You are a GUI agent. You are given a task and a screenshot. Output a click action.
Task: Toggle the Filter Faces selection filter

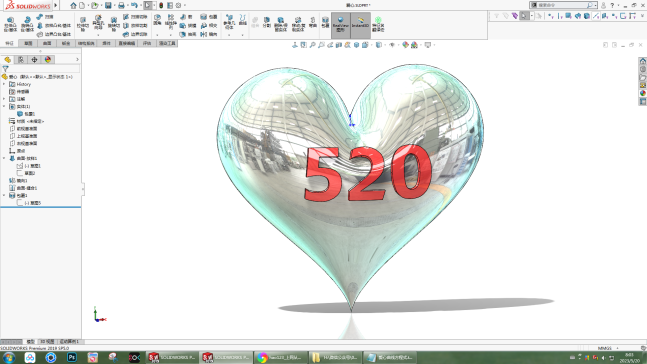[x=569, y=16]
